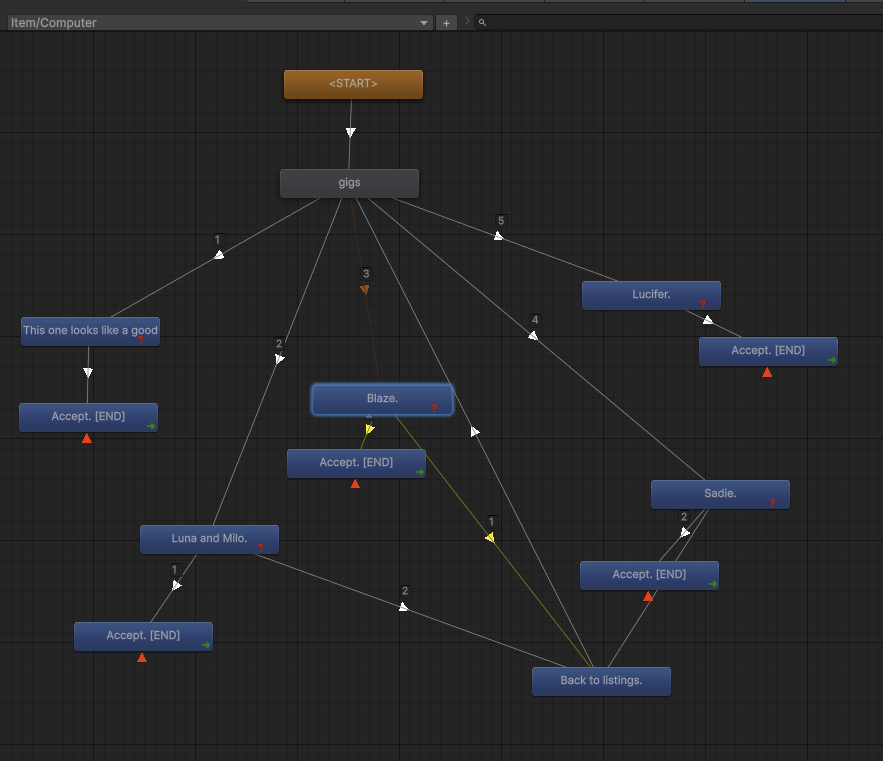The width and height of the screenshot is (883, 761).
Task: Select the Back to listings. node
Action: (601, 681)
